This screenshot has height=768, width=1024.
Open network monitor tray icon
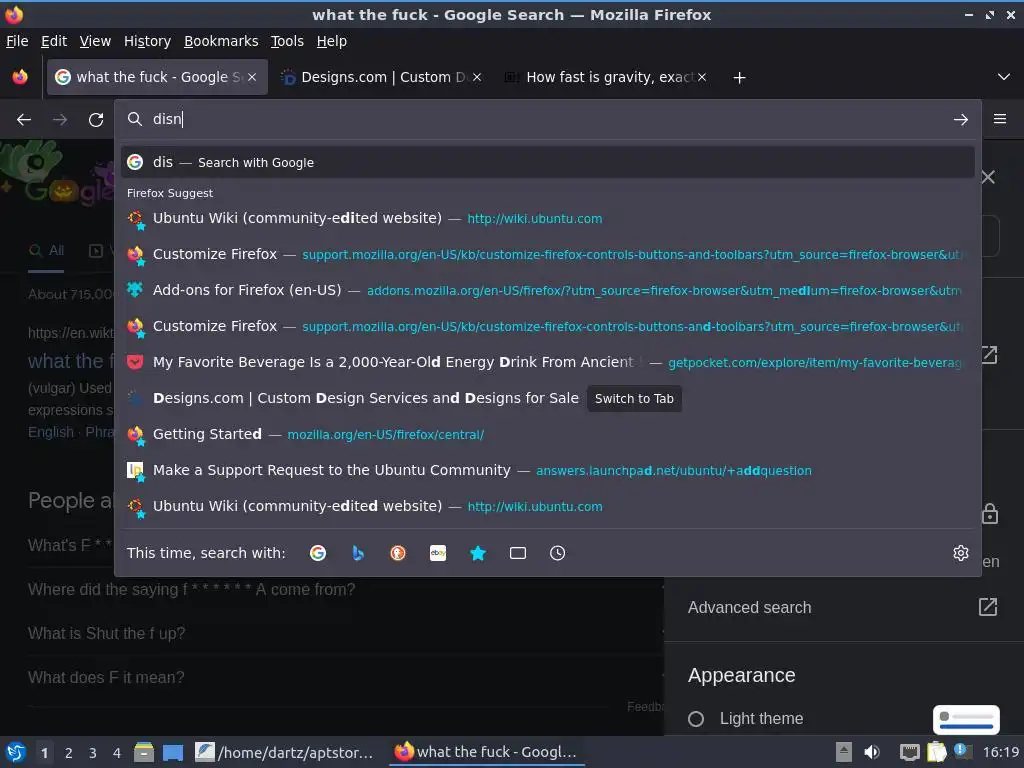tap(909, 752)
